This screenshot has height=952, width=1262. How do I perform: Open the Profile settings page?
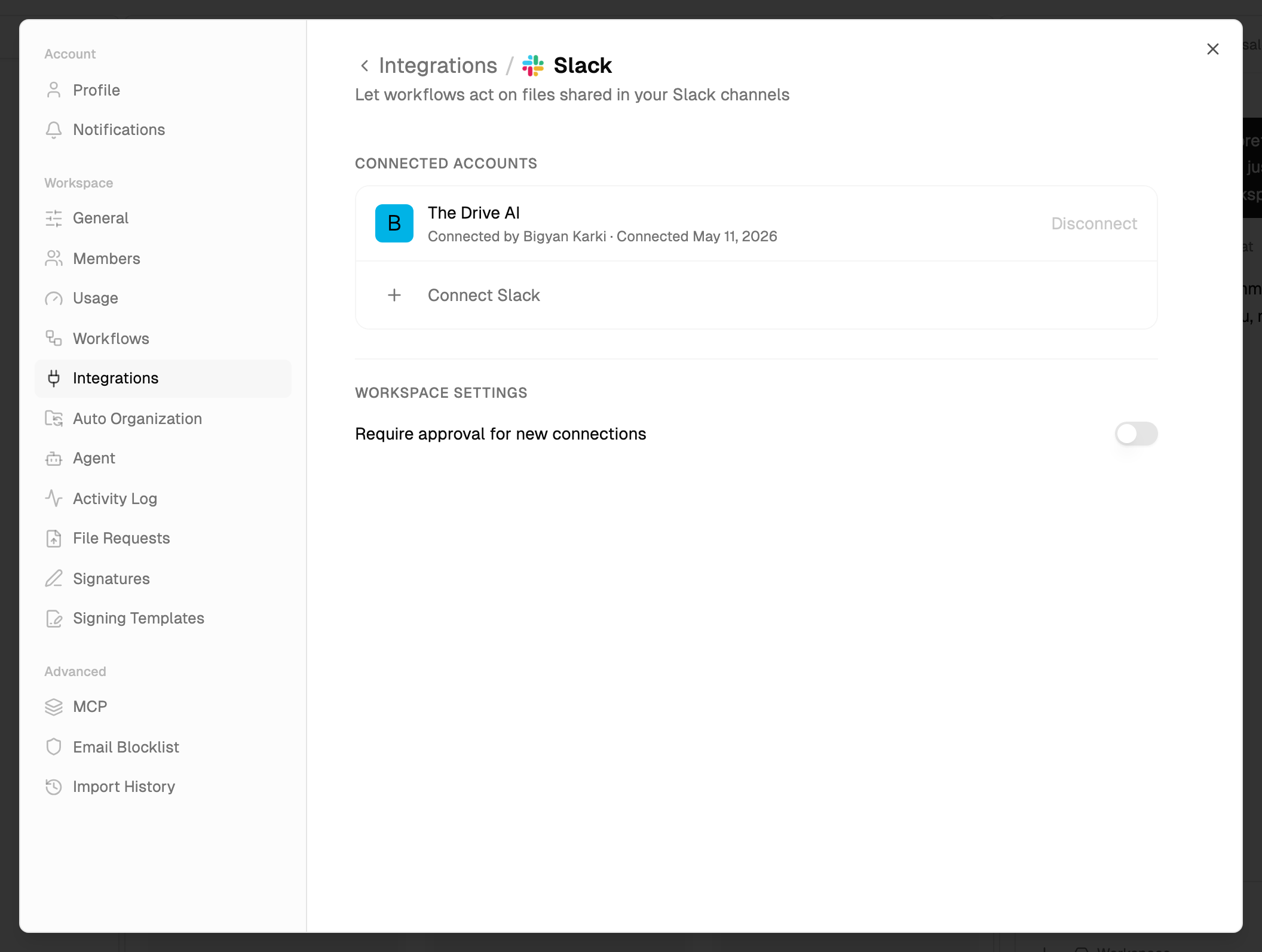click(163, 90)
